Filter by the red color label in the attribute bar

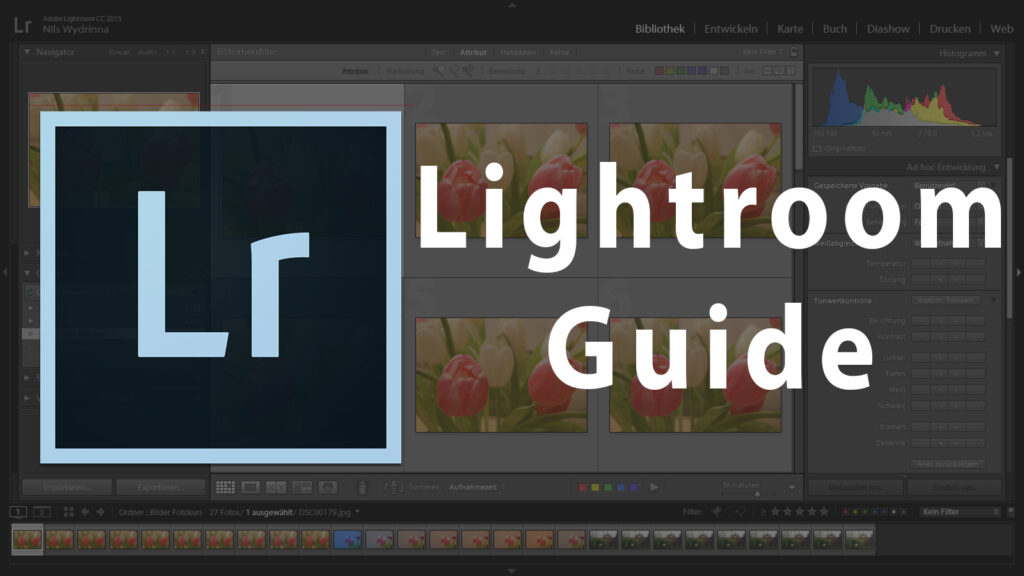(x=659, y=71)
